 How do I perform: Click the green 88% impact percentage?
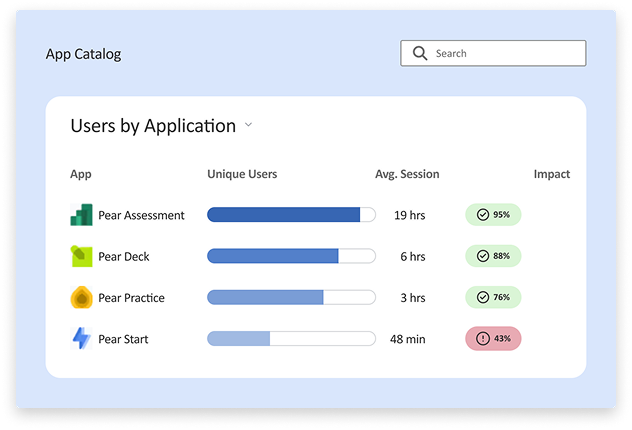pyautogui.click(x=501, y=256)
